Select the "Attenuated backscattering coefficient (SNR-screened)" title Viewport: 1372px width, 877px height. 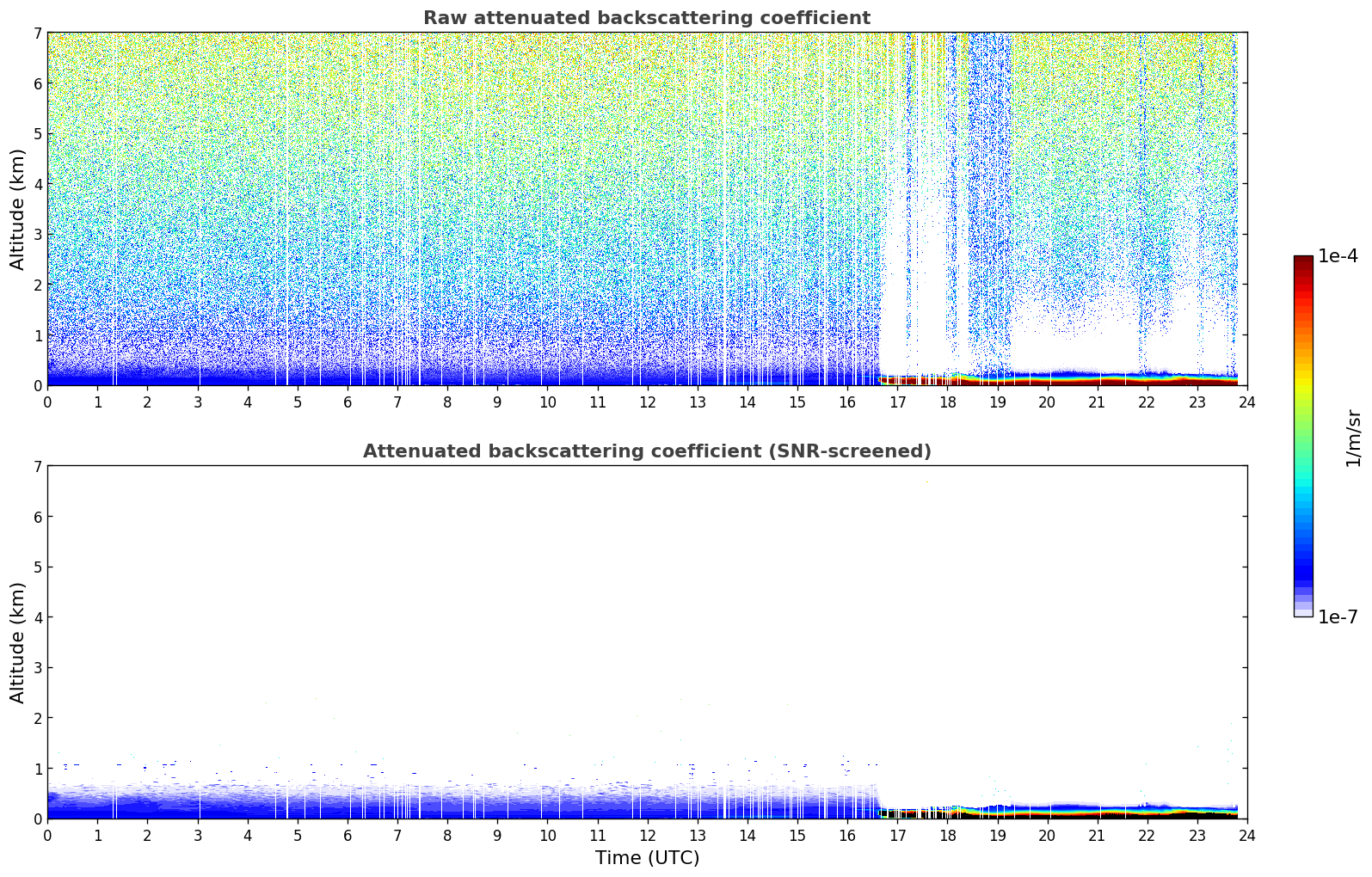(x=646, y=451)
